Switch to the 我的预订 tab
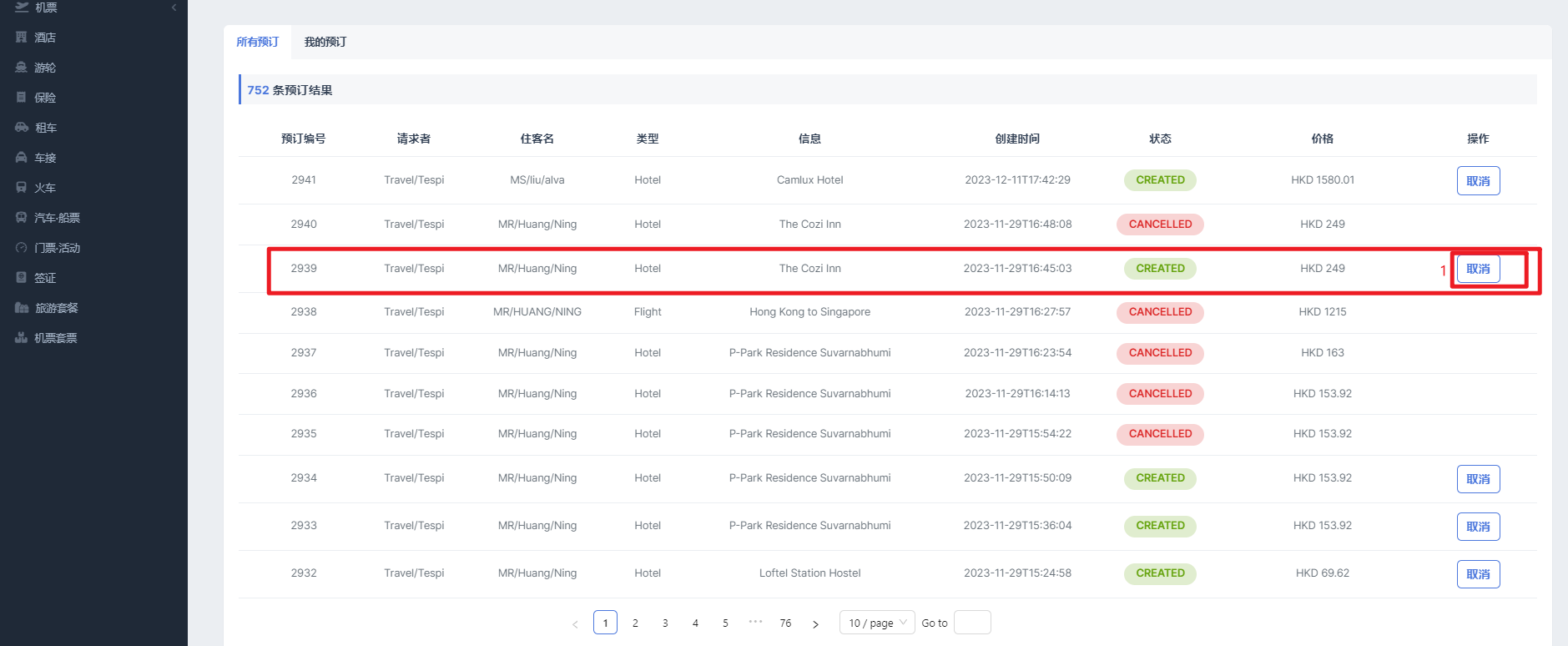The height and width of the screenshot is (646, 1568). pyautogui.click(x=325, y=42)
